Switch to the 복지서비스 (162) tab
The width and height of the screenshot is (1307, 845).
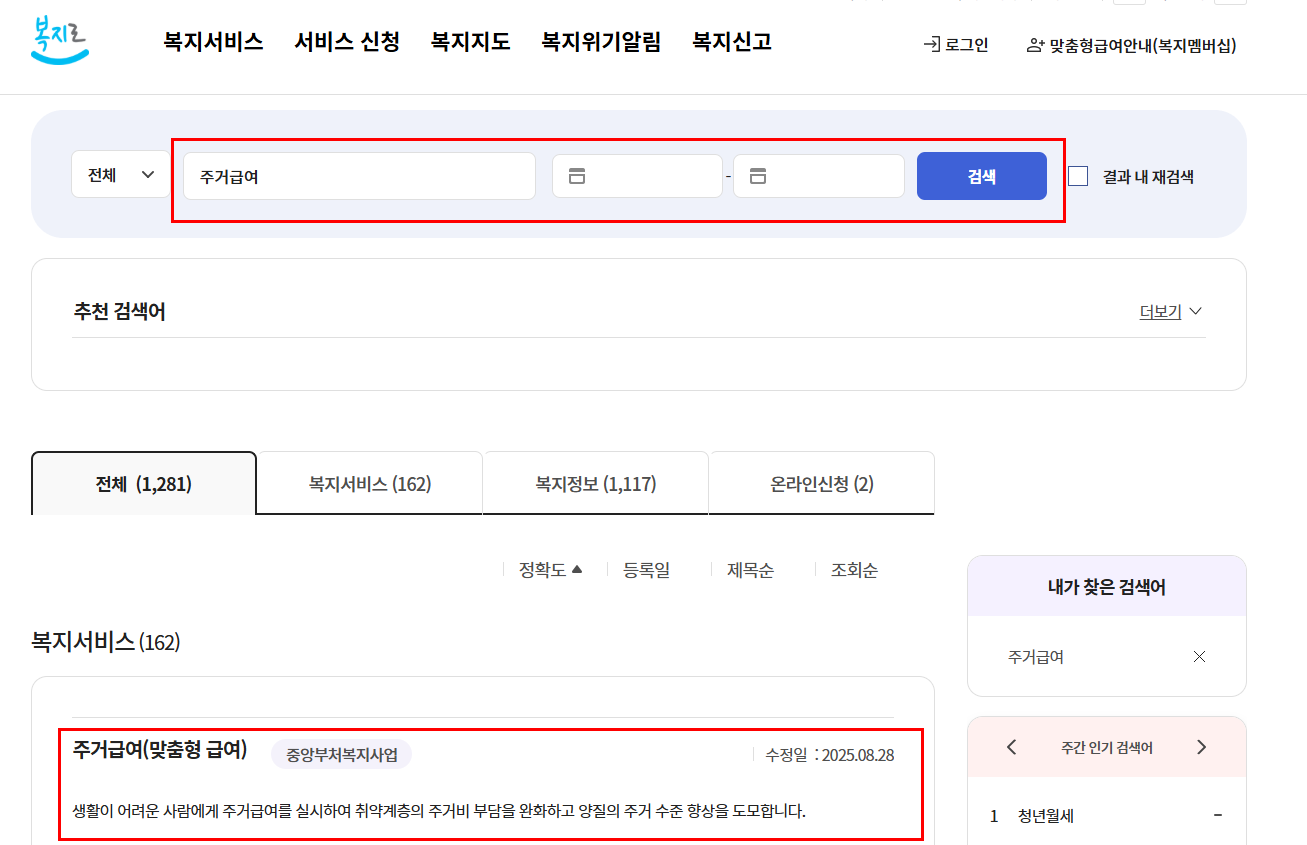point(369,482)
